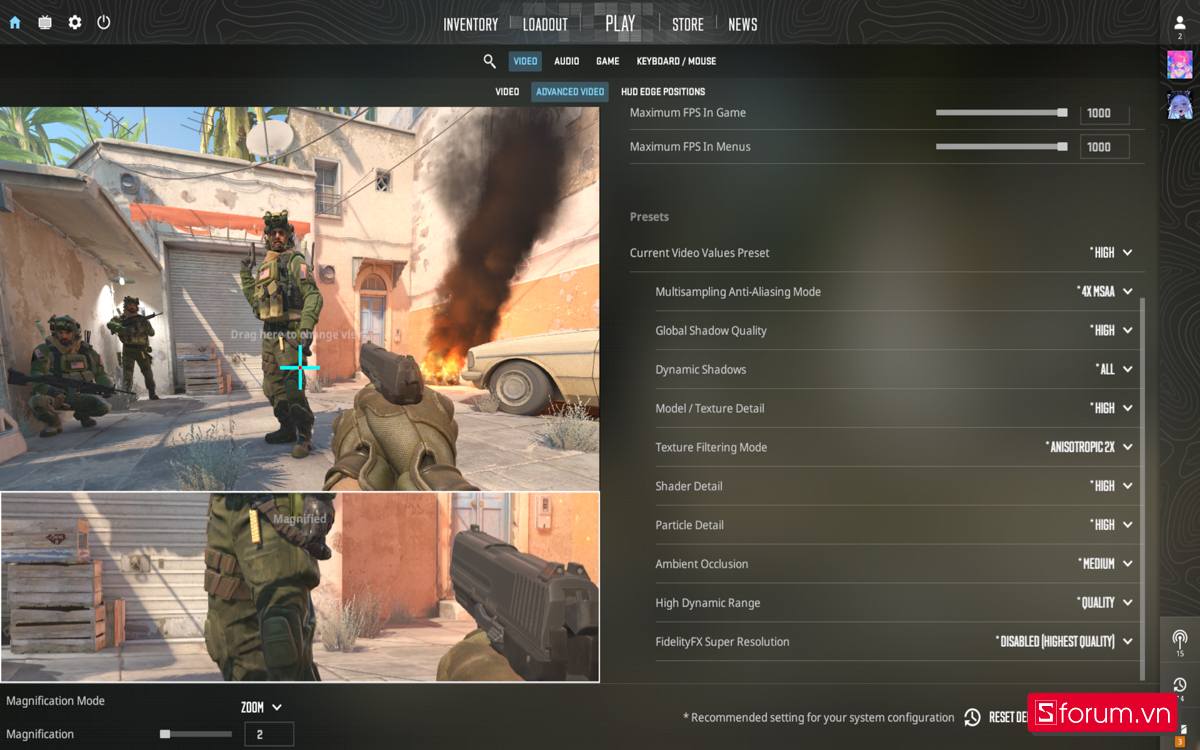Click the Shader Detail label
The width and height of the screenshot is (1200, 750).
[x=689, y=487]
